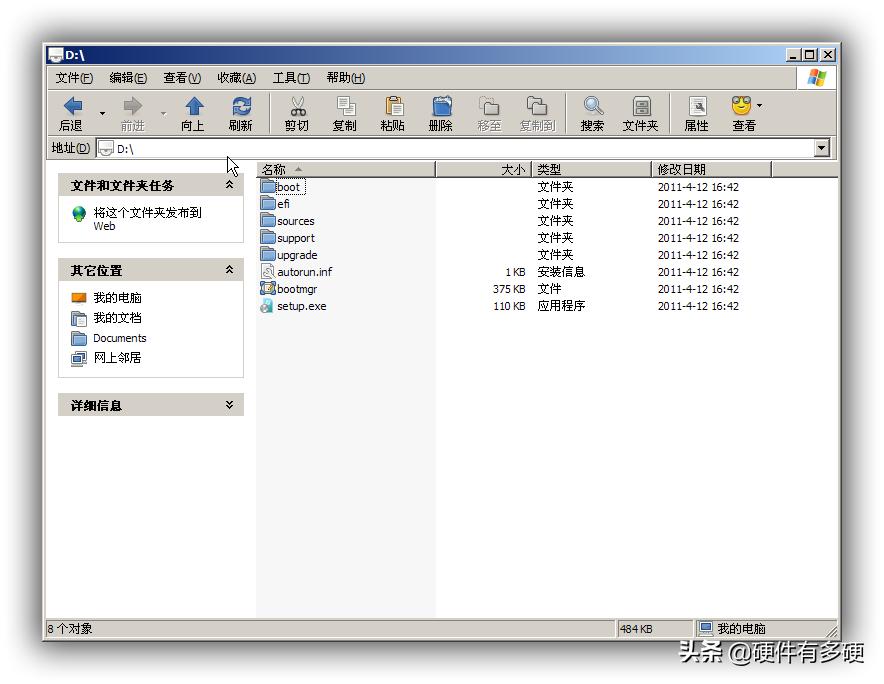Expand the 详细信息 section
Viewport: 884px width, 684px height.
click(x=229, y=404)
